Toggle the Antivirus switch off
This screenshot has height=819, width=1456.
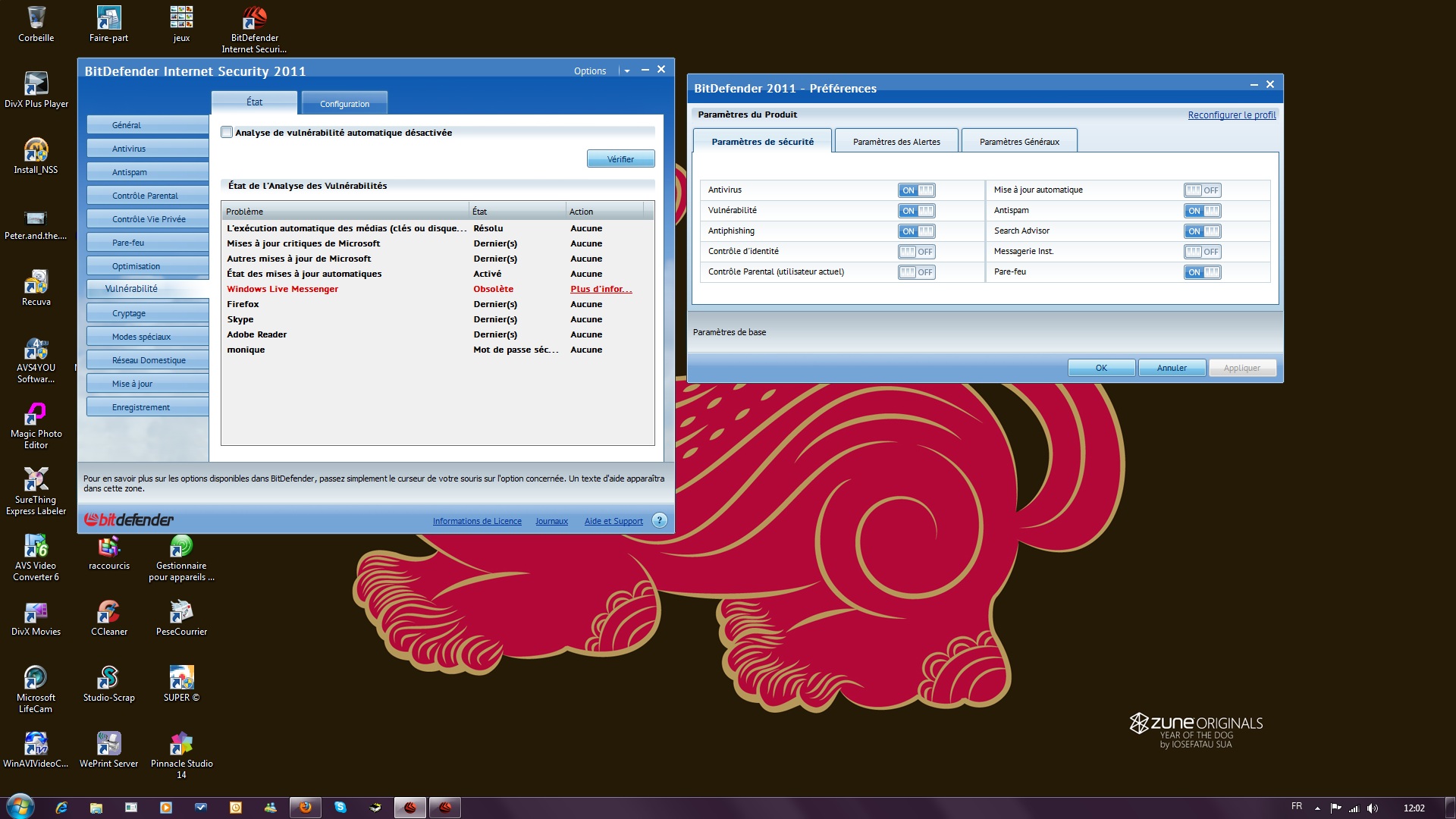point(916,190)
